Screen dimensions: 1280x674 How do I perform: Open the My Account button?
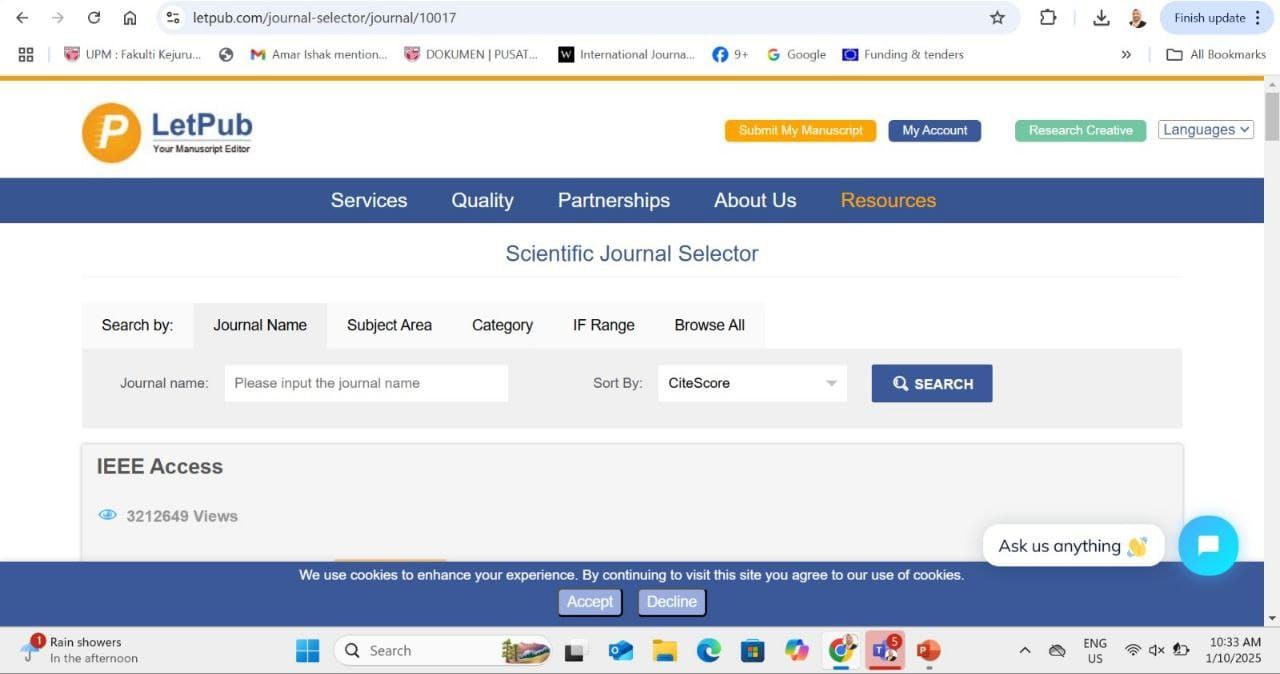[x=935, y=131]
